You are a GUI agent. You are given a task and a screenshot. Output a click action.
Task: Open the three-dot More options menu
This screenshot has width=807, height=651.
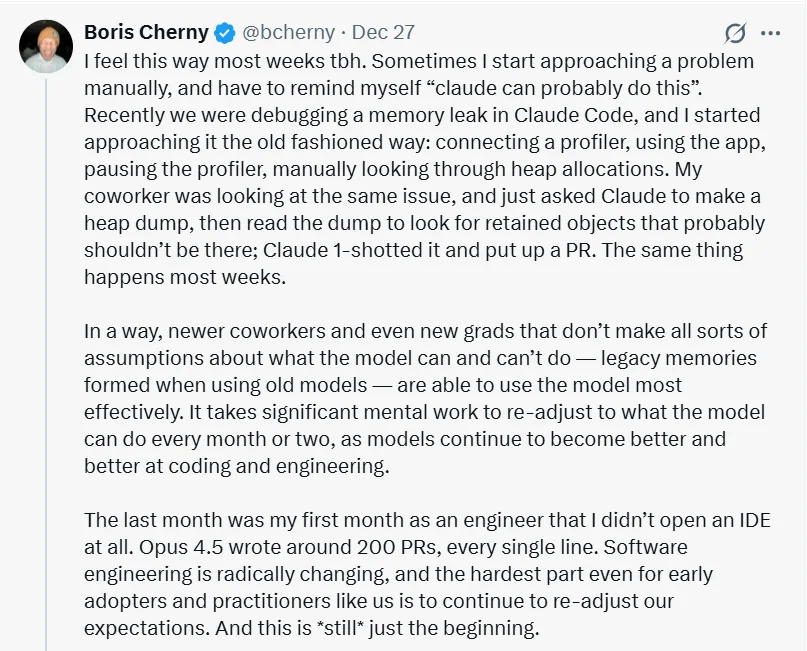pyautogui.click(x=770, y=33)
